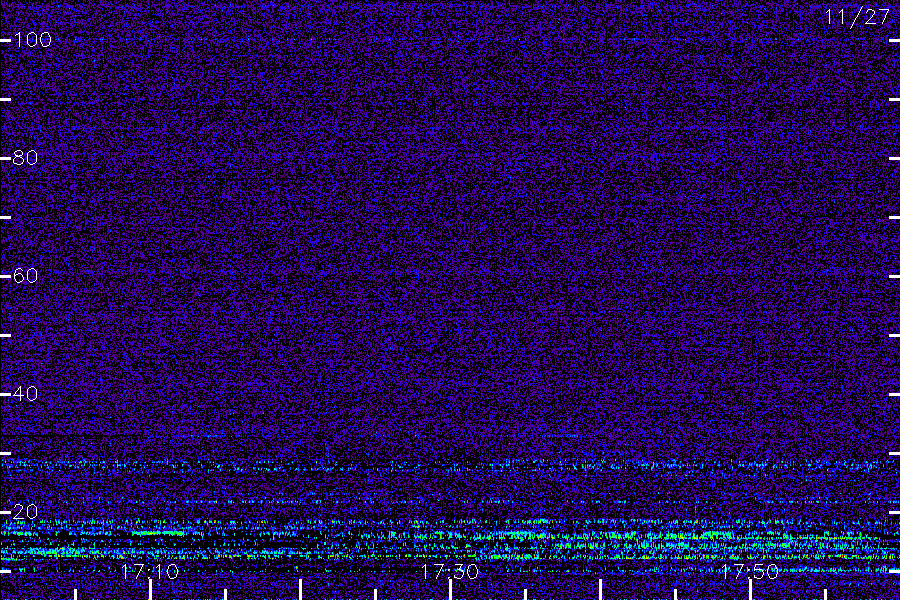Click the 80 frequency axis label
Screen dimensions: 900x600
click(x=25, y=157)
